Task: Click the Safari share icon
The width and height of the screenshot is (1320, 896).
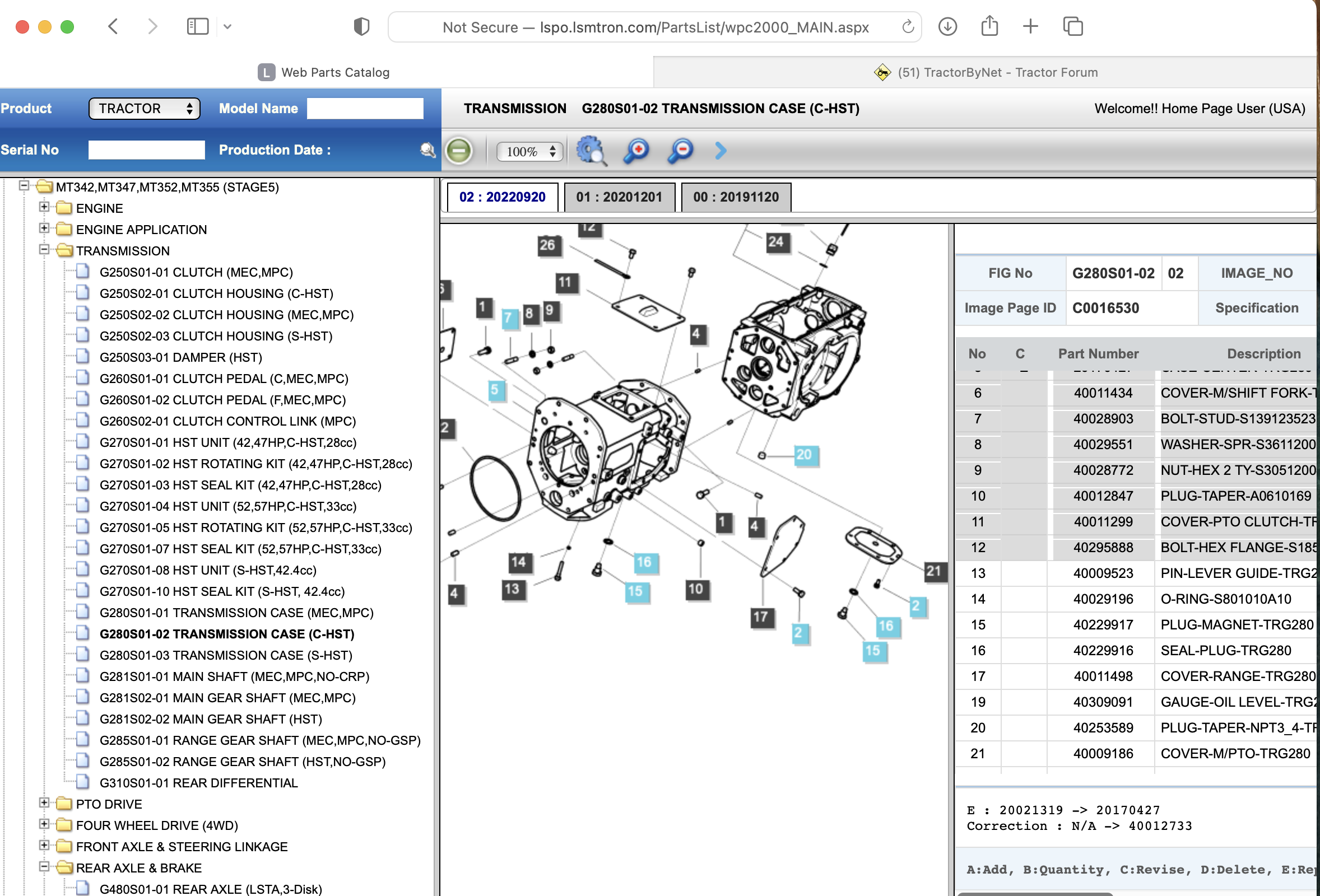Action: point(989,27)
